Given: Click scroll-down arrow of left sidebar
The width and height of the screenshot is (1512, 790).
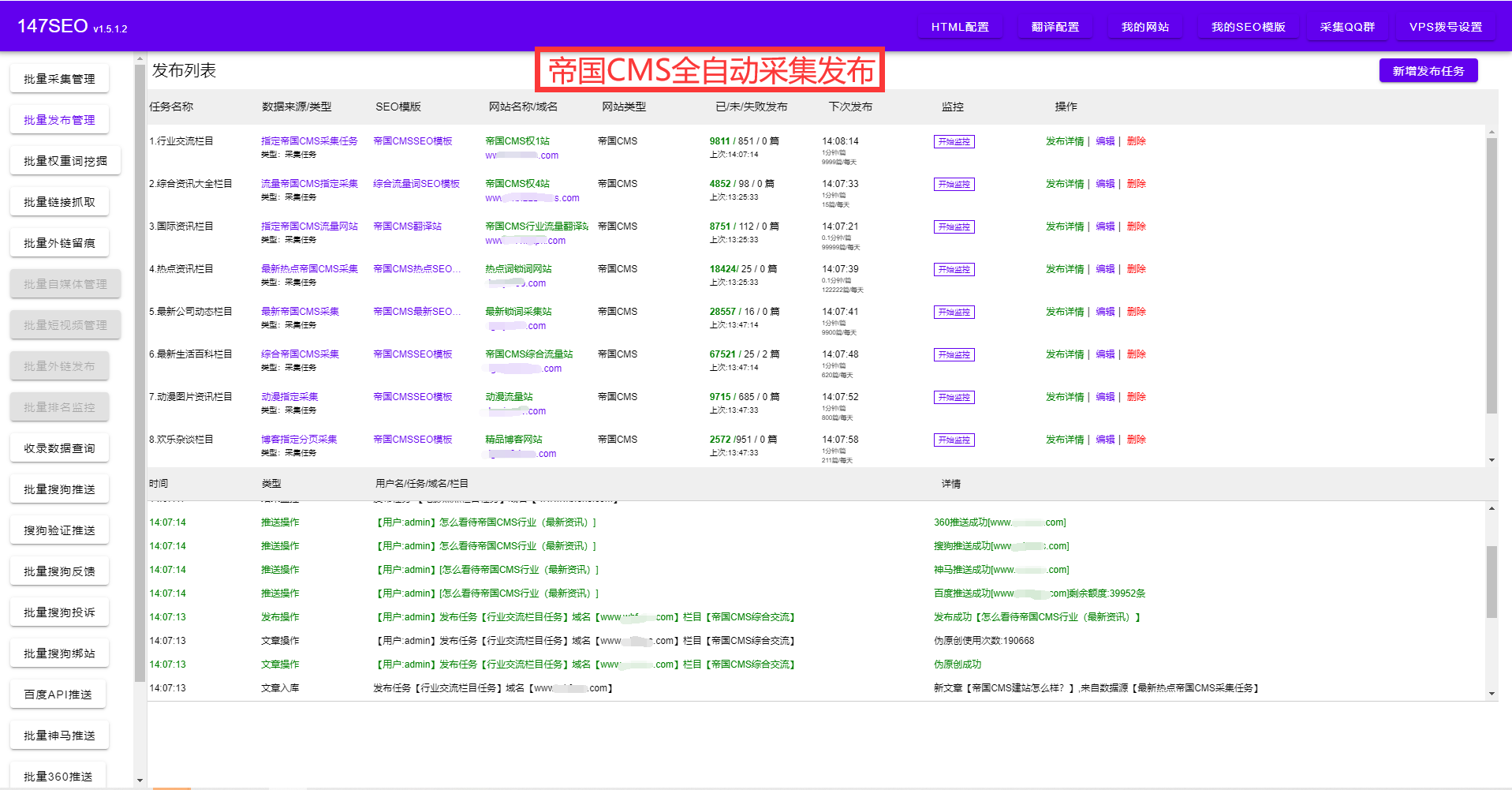Looking at the screenshot, I should pyautogui.click(x=140, y=781).
